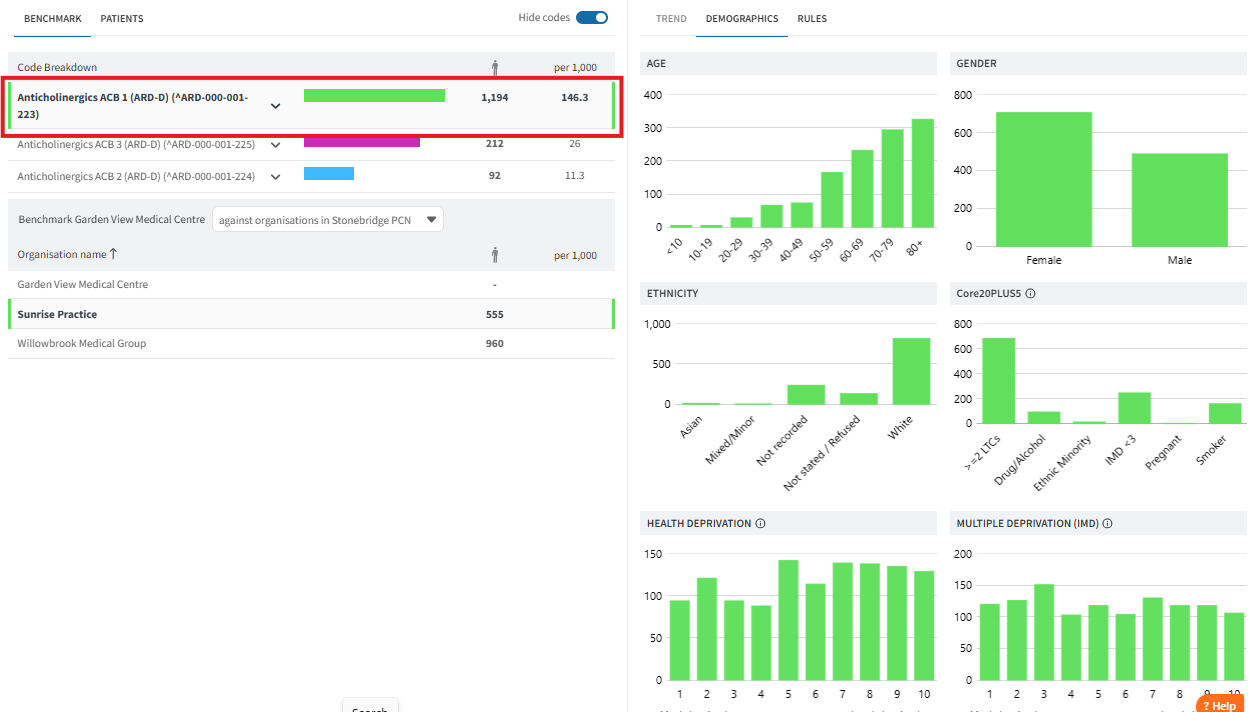Click the 212 count for ACB 3

point(494,144)
